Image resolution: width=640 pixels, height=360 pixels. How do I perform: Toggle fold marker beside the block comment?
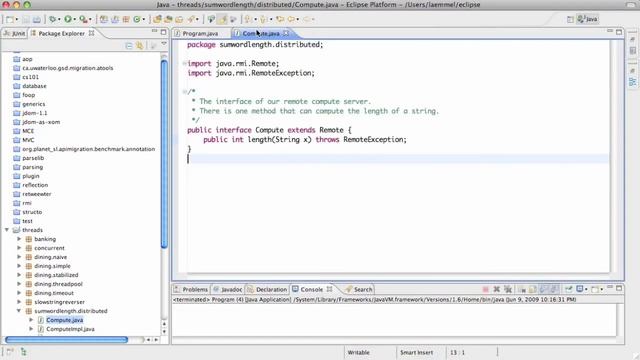point(184,92)
